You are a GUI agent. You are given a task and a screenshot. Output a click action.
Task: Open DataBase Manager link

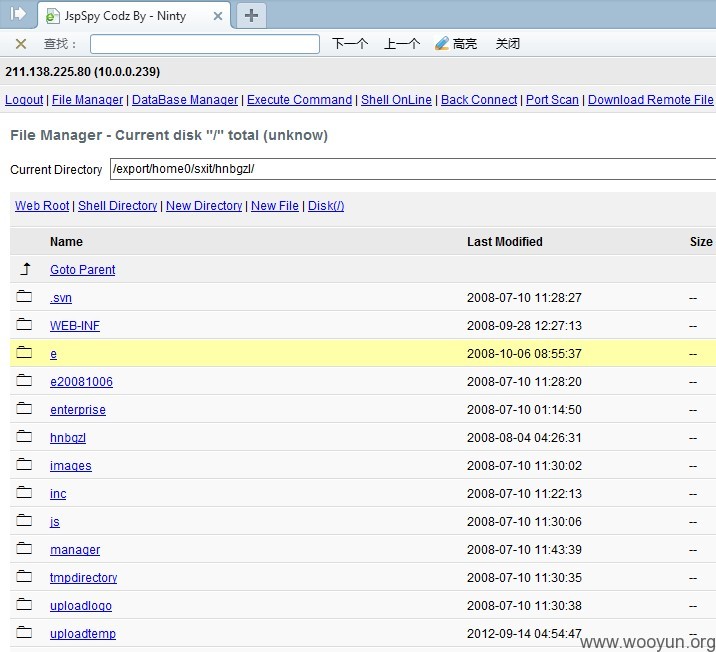[x=185, y=100]
